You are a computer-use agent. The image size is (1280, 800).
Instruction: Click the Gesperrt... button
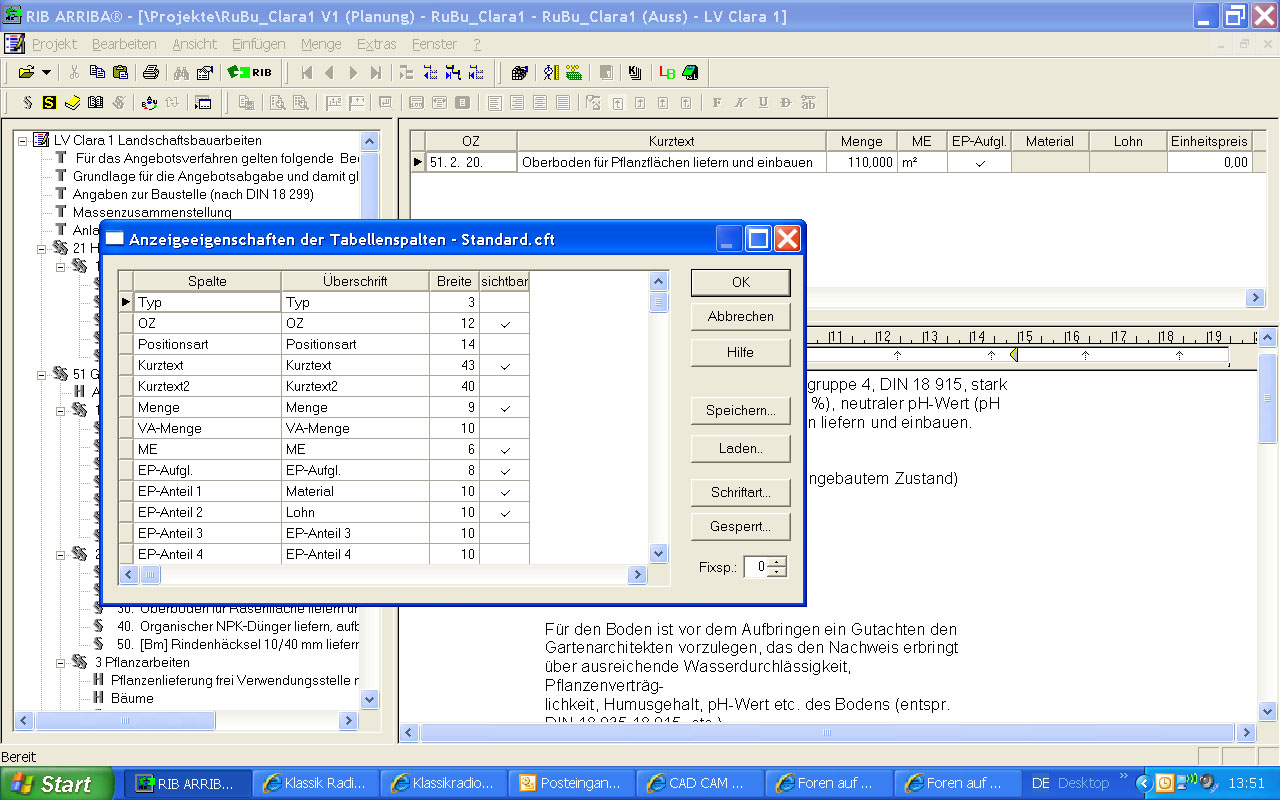[x=740, y=526]
